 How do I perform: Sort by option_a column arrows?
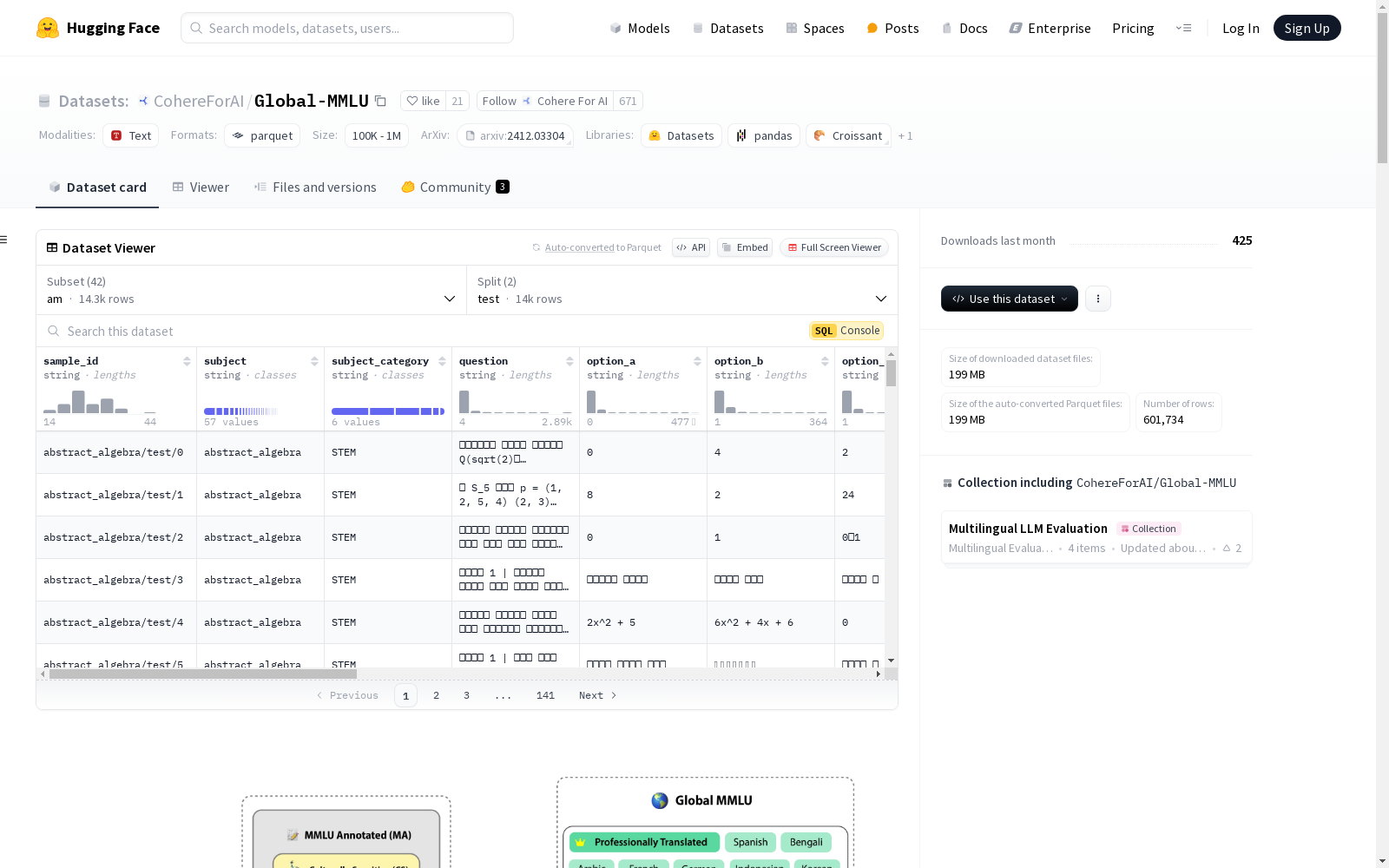tap(697, 361)
